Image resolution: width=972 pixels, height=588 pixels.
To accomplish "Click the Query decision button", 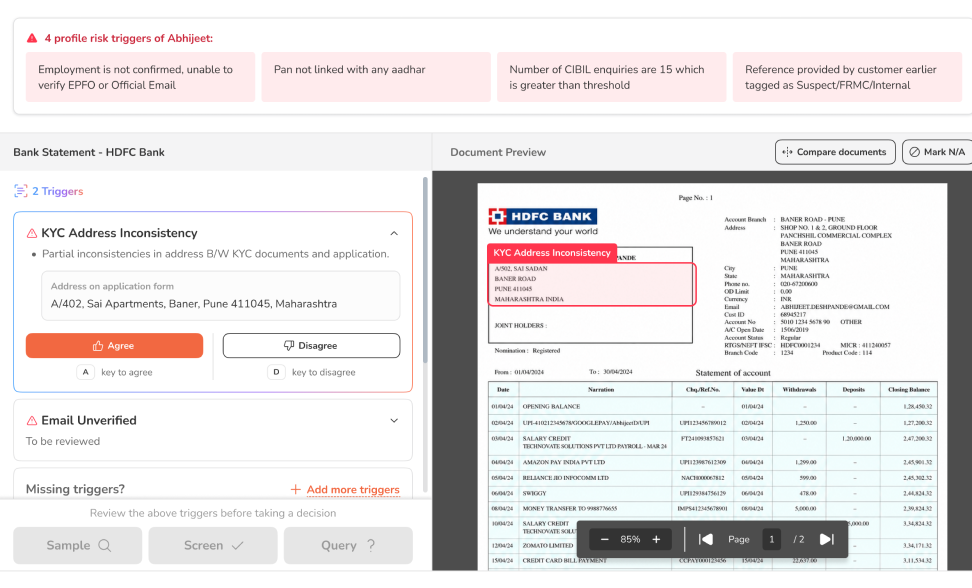I will tap(348, 545).
